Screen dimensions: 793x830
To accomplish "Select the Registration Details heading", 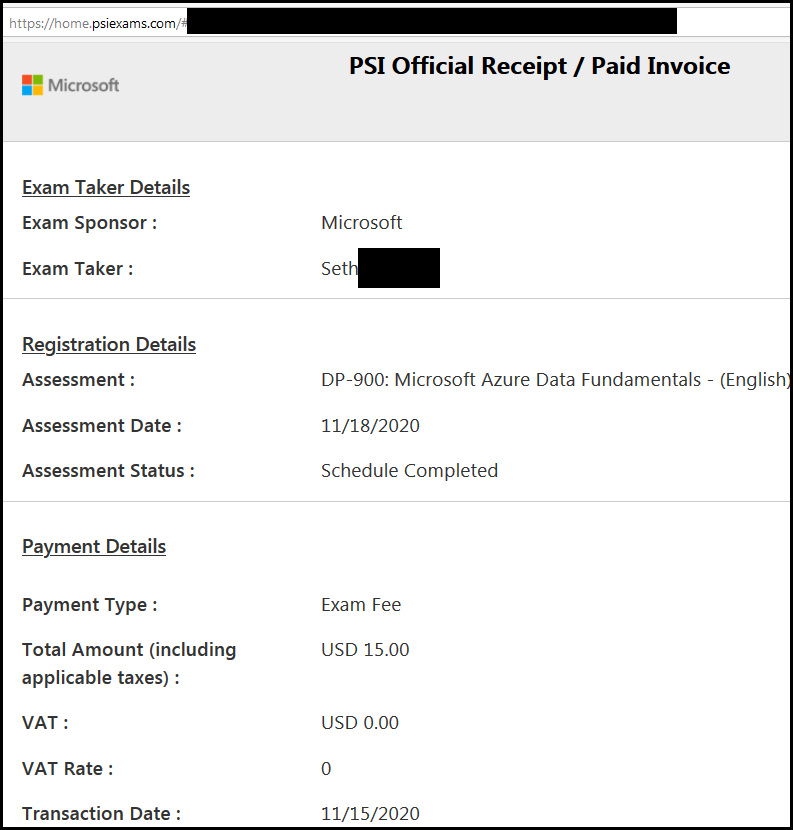I will (109, 345).
